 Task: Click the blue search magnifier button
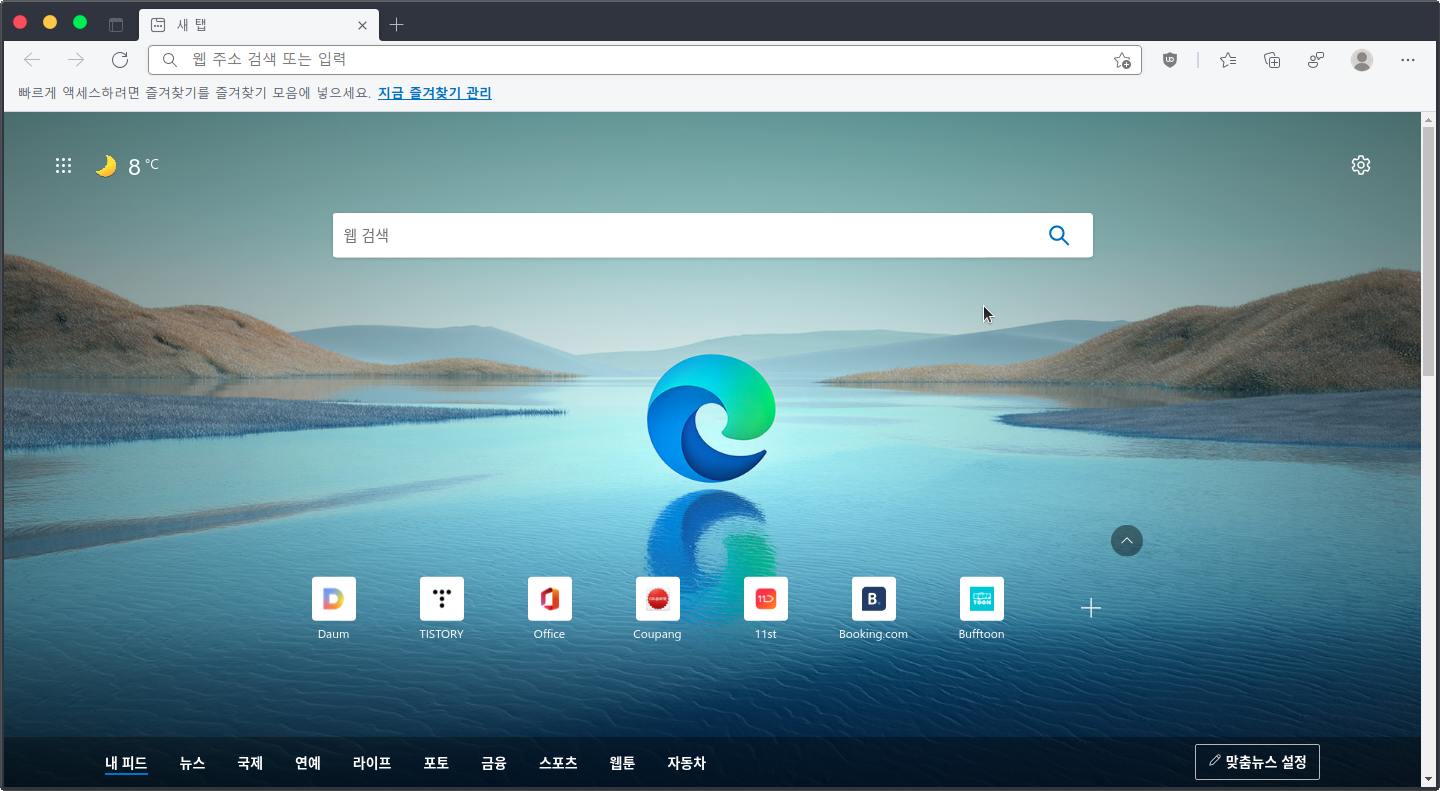[1059, 235]
